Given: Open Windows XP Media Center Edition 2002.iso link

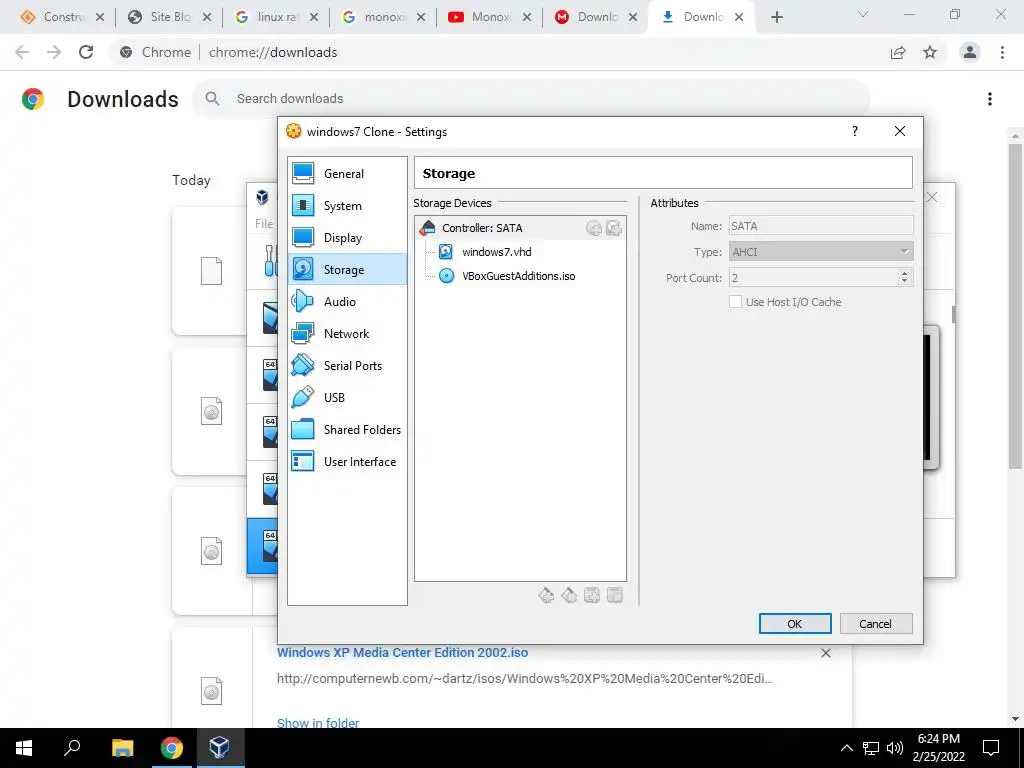Looking at the screenshot, I should point(402,652).
